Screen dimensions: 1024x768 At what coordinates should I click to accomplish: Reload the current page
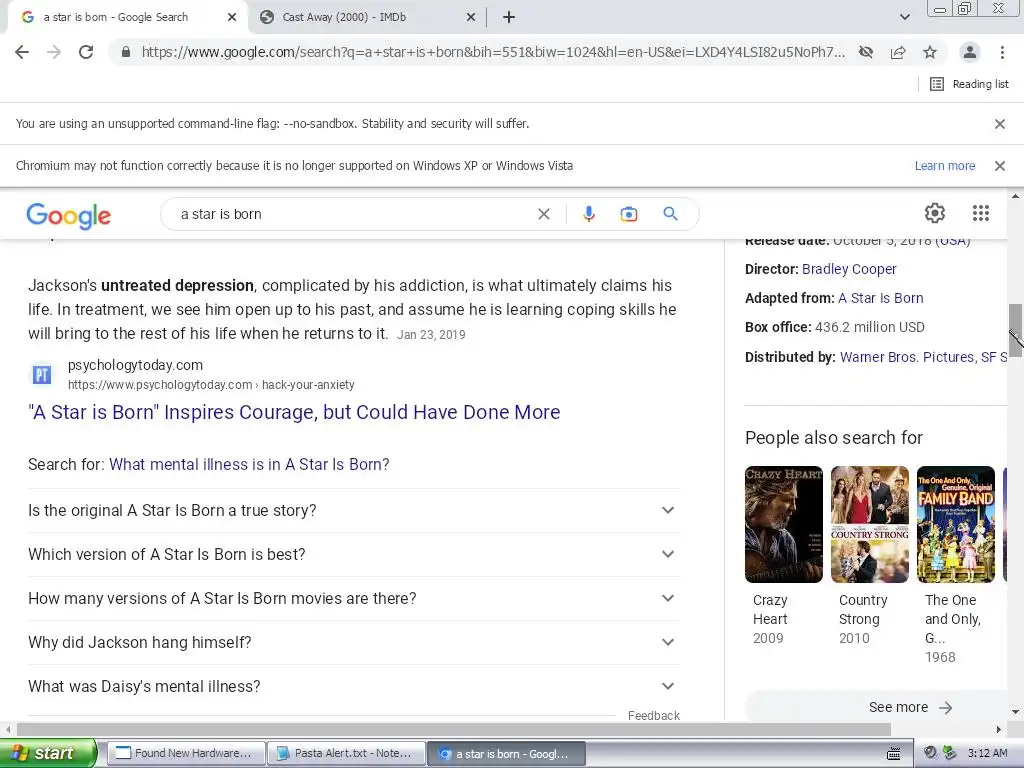pos(86,52)
